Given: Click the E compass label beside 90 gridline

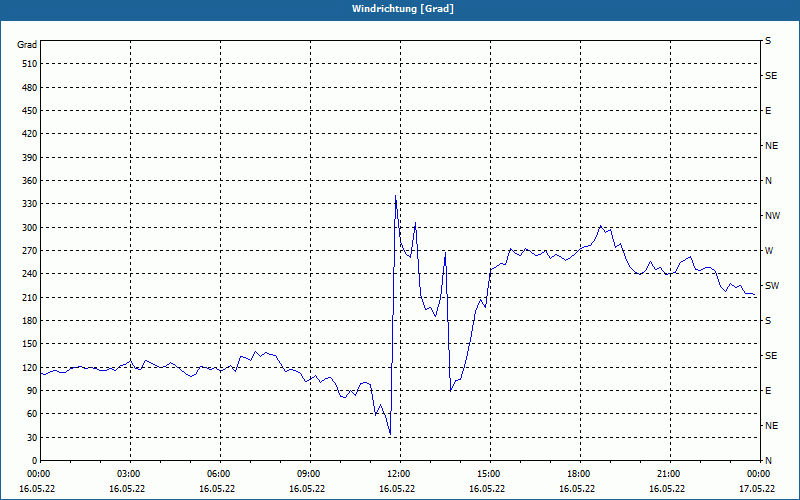Looking at the screenshot, I should [768, 391].
